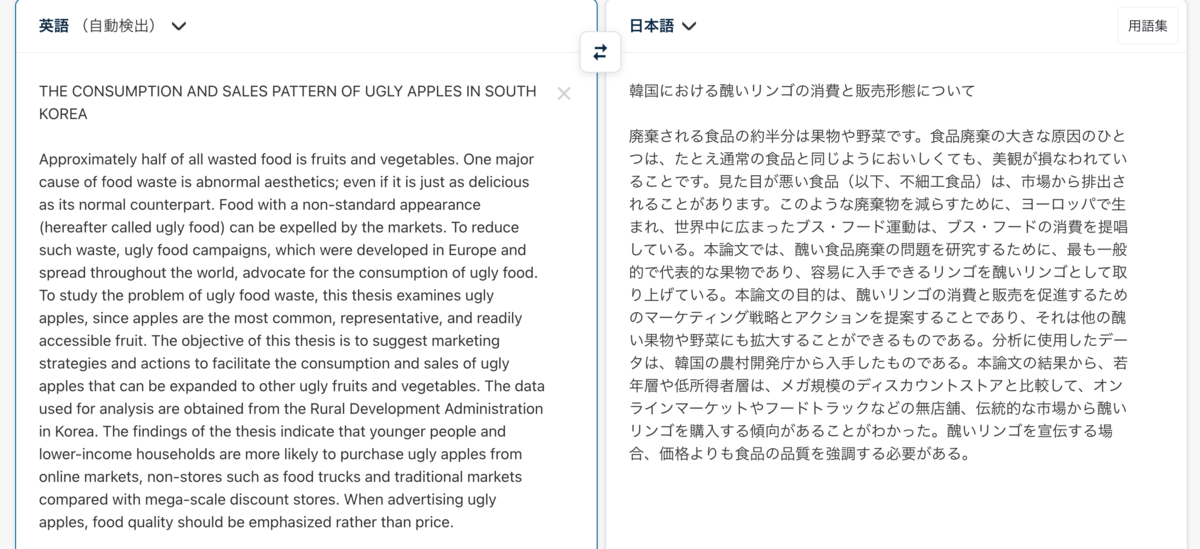Click the Japanese paragraph starting 廃棄される食品
Image resolution: width=1200 pixels, height=549 pixels.
(x=878, y=295)
